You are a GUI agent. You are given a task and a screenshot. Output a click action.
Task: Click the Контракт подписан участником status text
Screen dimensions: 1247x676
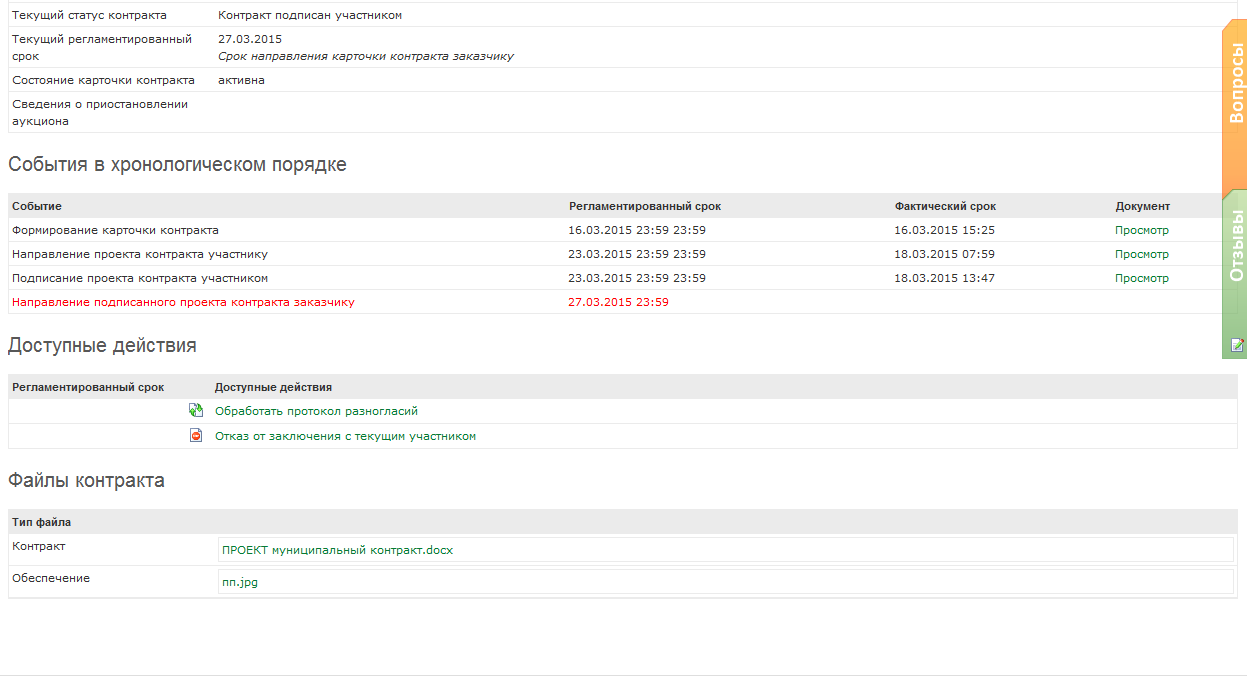pyautogui.click(x=310, y=15)
